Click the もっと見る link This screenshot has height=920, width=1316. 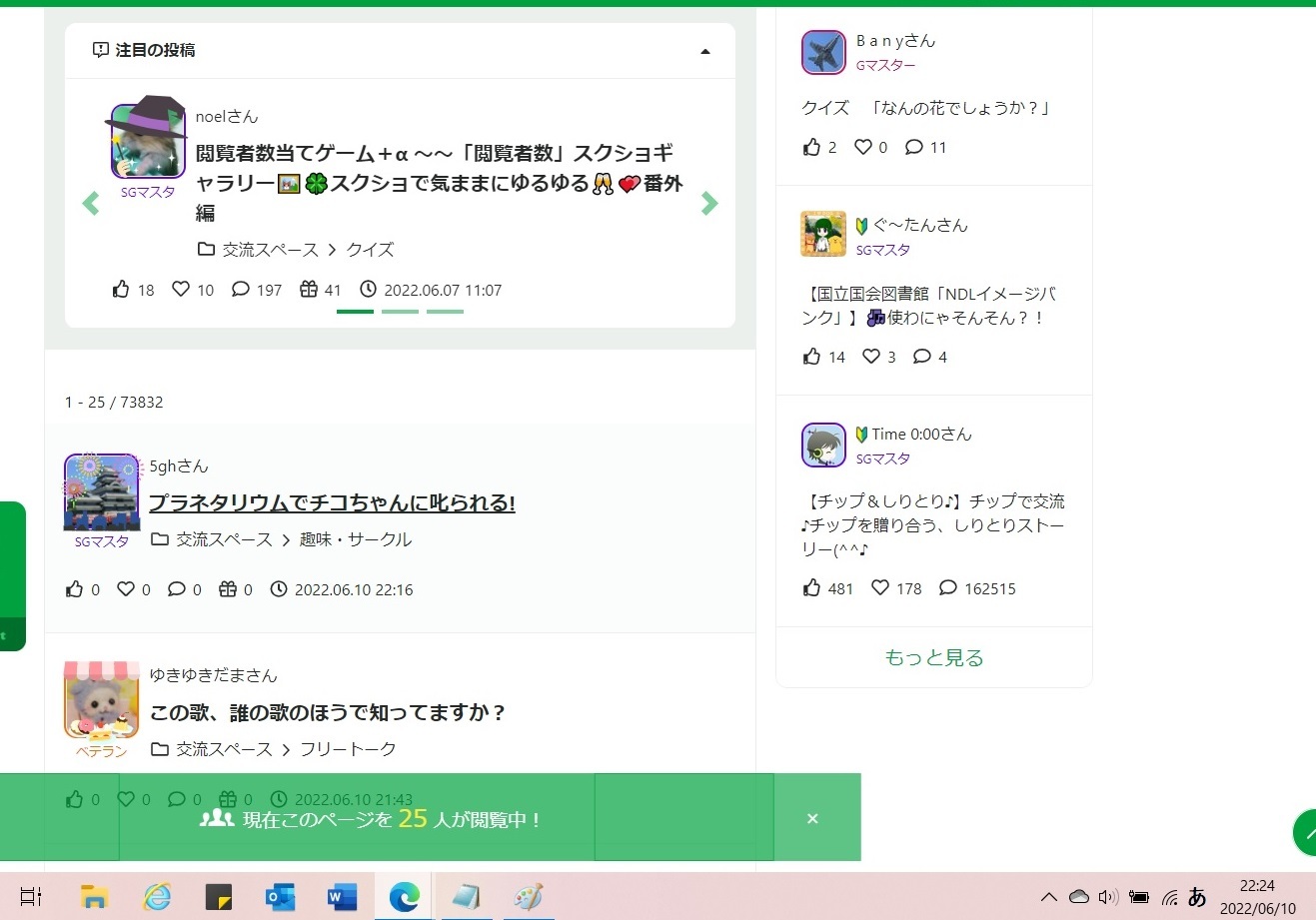point(933,657)
